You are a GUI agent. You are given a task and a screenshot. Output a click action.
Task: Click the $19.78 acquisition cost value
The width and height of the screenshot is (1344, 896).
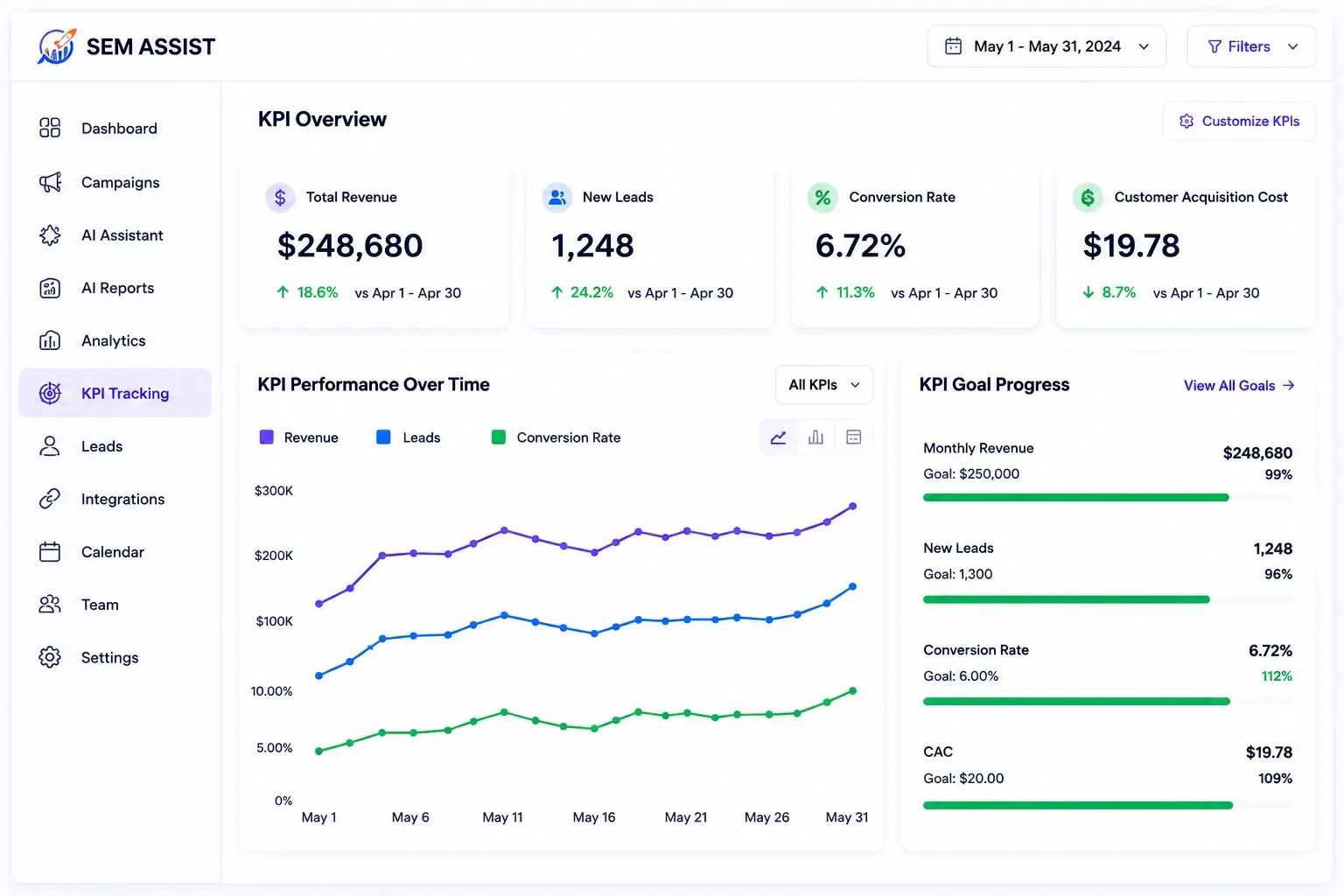pos(1131,246)
